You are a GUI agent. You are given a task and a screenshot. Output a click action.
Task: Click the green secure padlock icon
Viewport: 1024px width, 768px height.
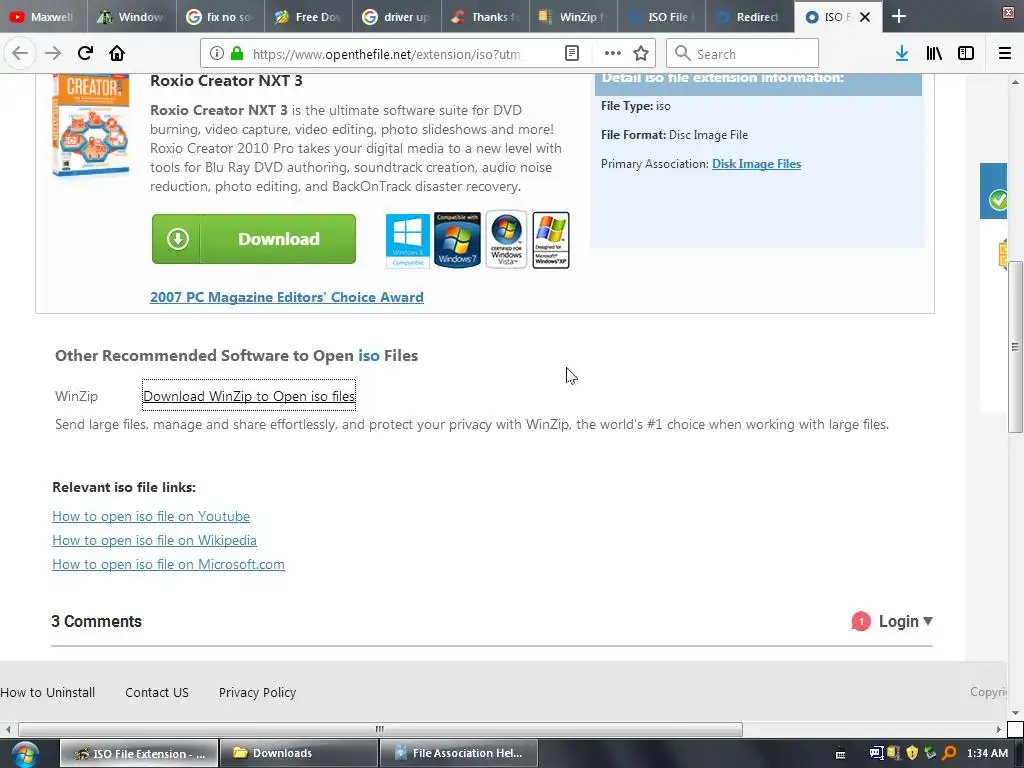click(x=237, y=54)
